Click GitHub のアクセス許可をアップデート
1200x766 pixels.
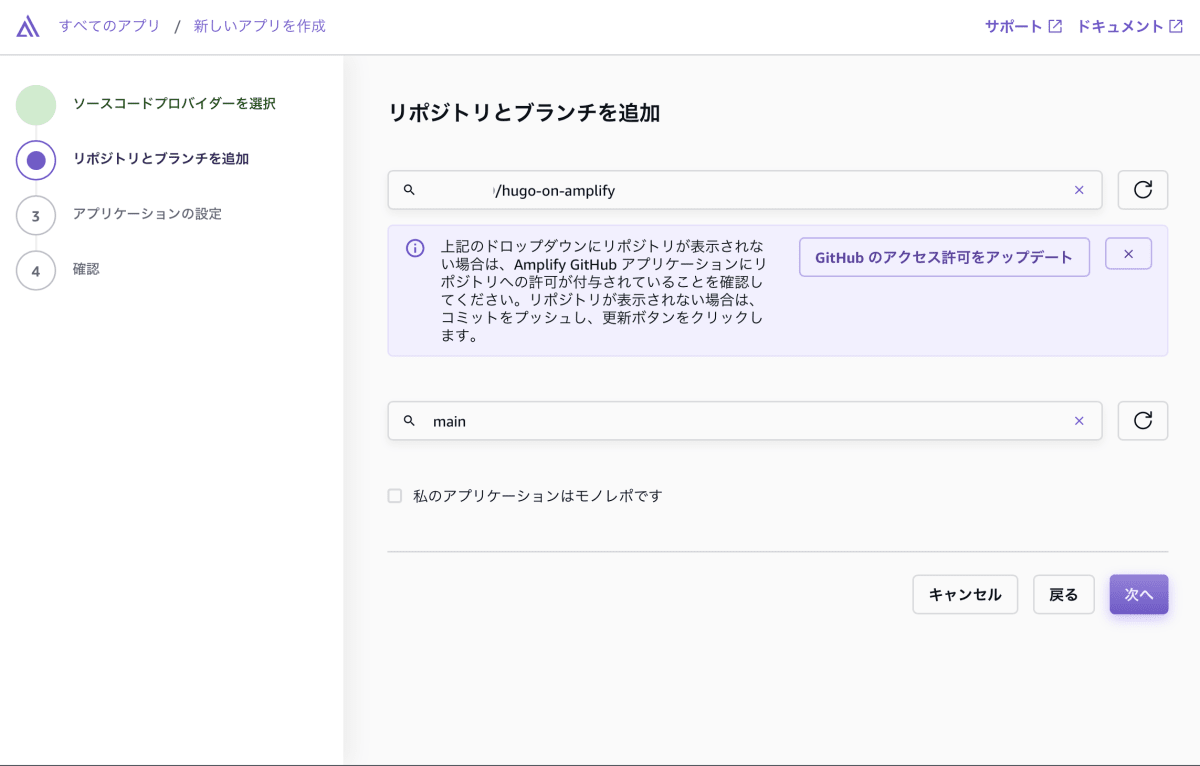[944, 256]
